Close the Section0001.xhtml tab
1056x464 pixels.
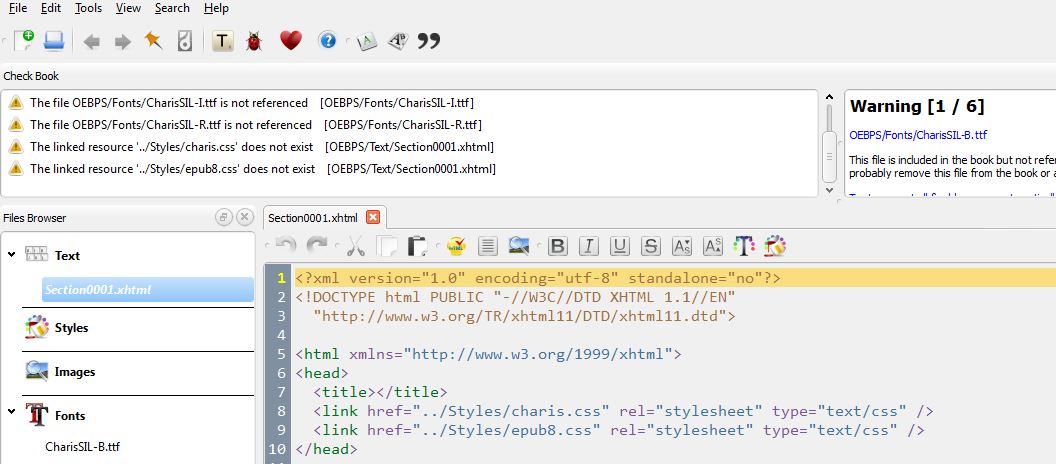click(x=372, y=218)
